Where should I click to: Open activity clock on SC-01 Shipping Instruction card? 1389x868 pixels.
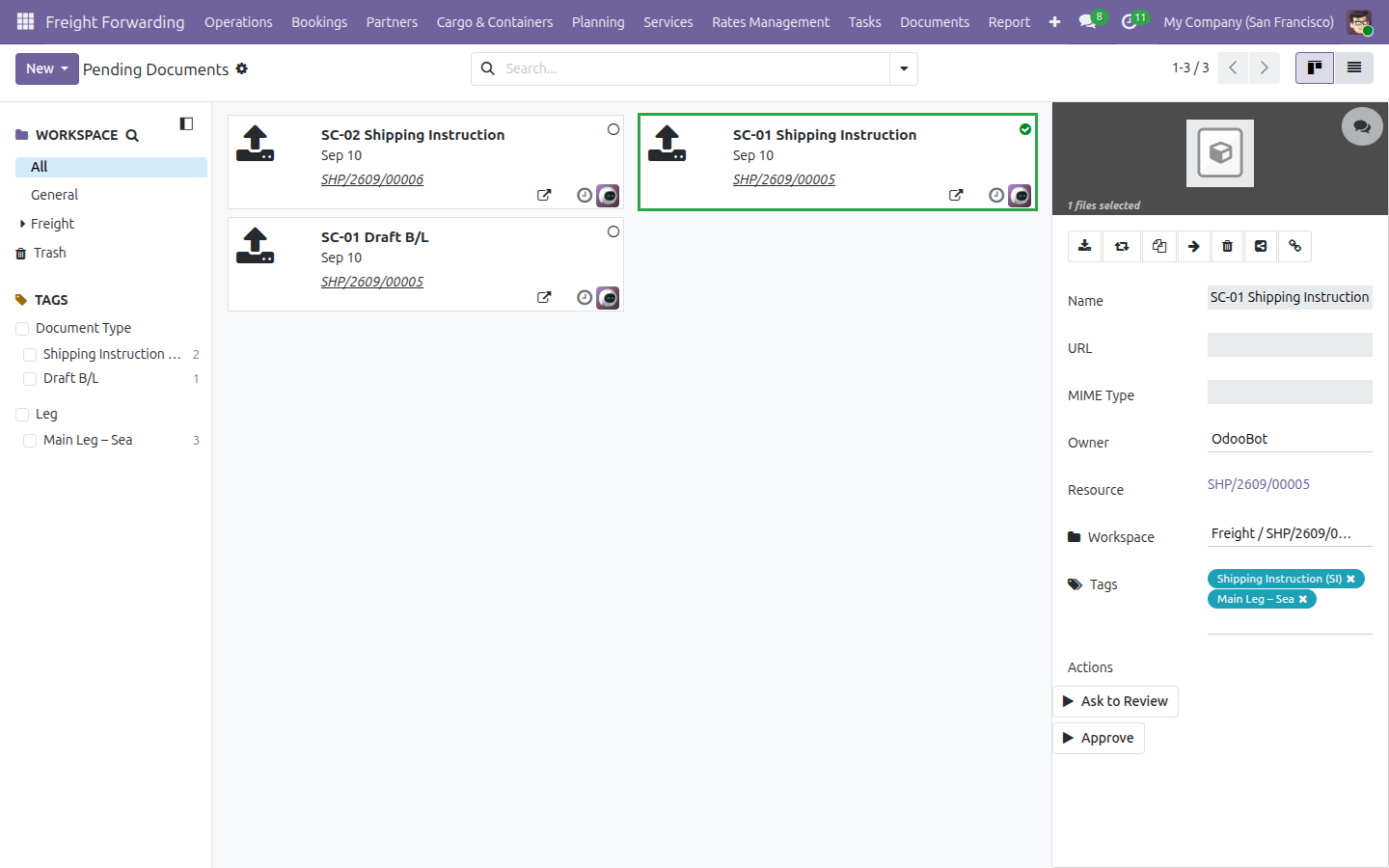tap(996, 195)
